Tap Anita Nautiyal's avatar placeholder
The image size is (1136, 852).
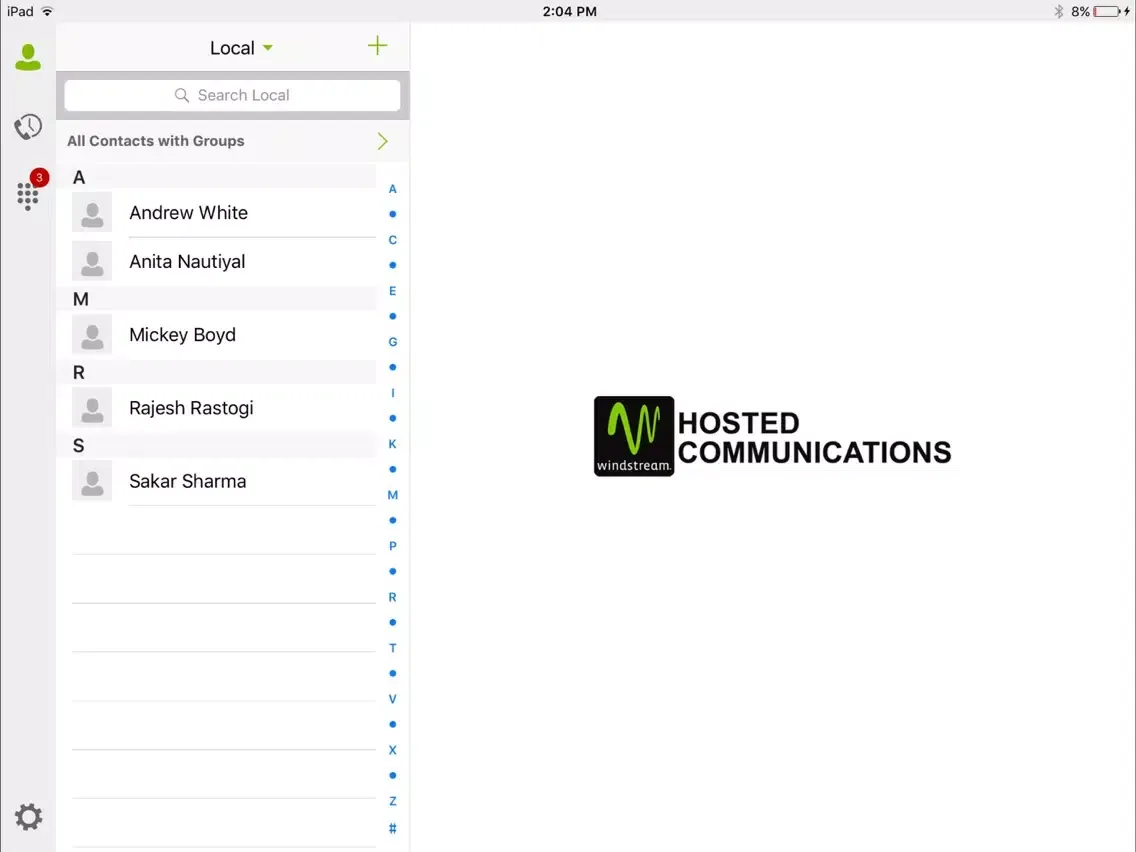coord(92,262)
